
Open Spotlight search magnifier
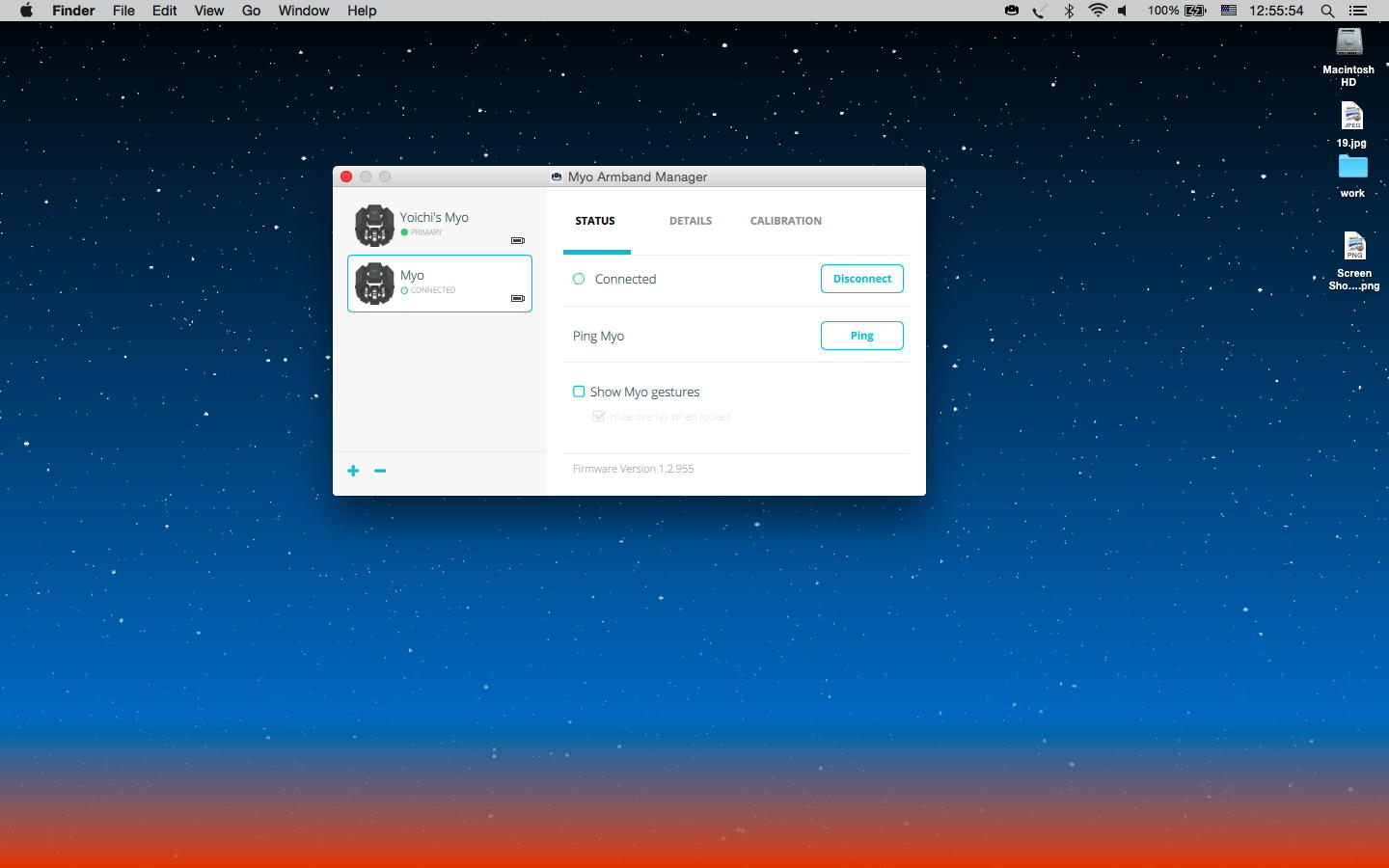[1328, 11]
